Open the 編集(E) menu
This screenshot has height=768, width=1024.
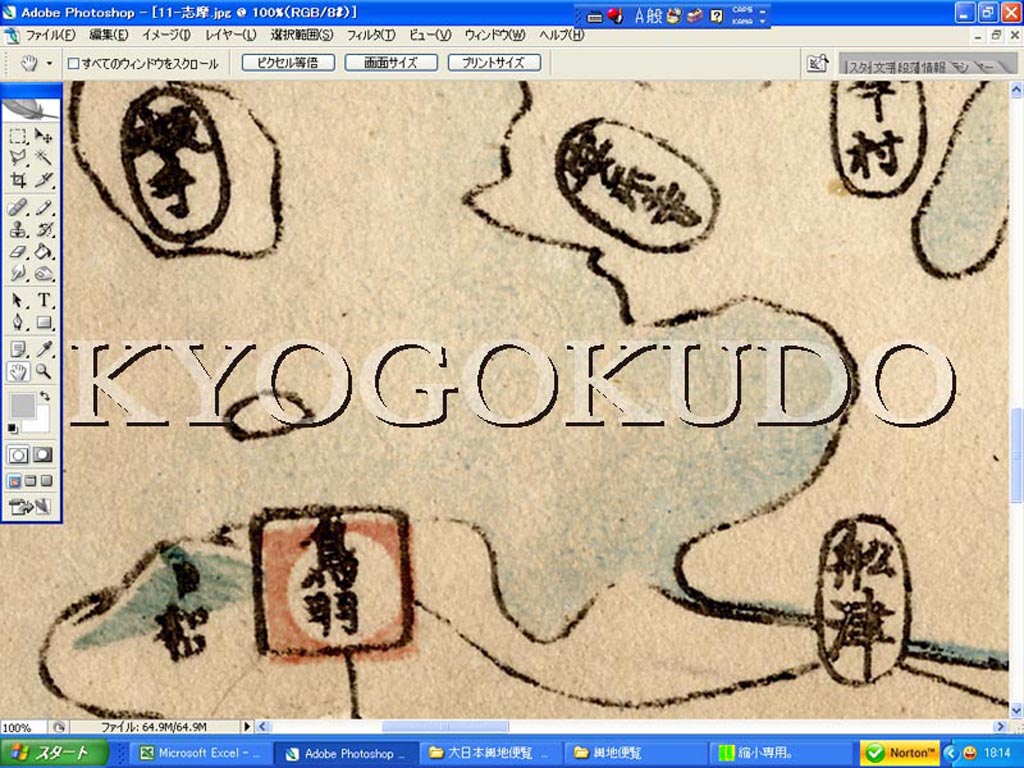tap(109, 35)
